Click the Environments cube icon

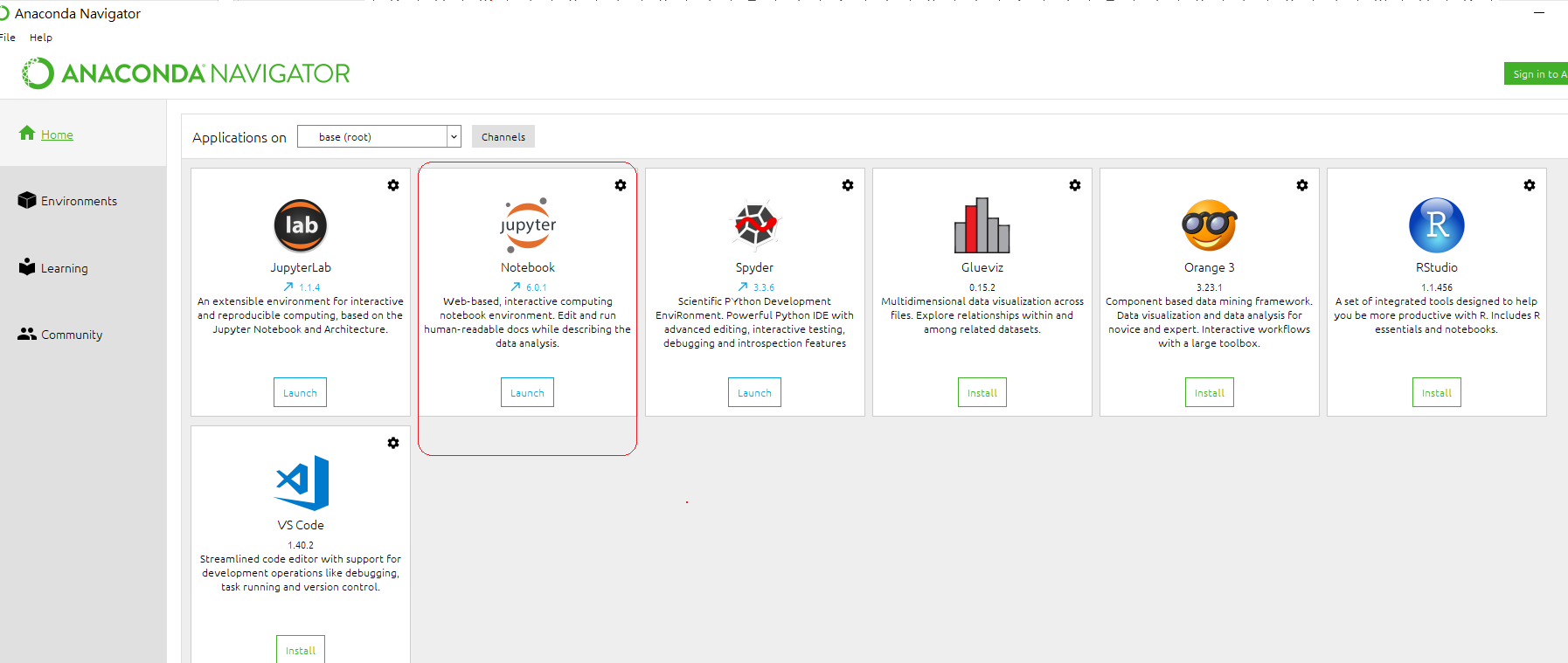point(27,200)
